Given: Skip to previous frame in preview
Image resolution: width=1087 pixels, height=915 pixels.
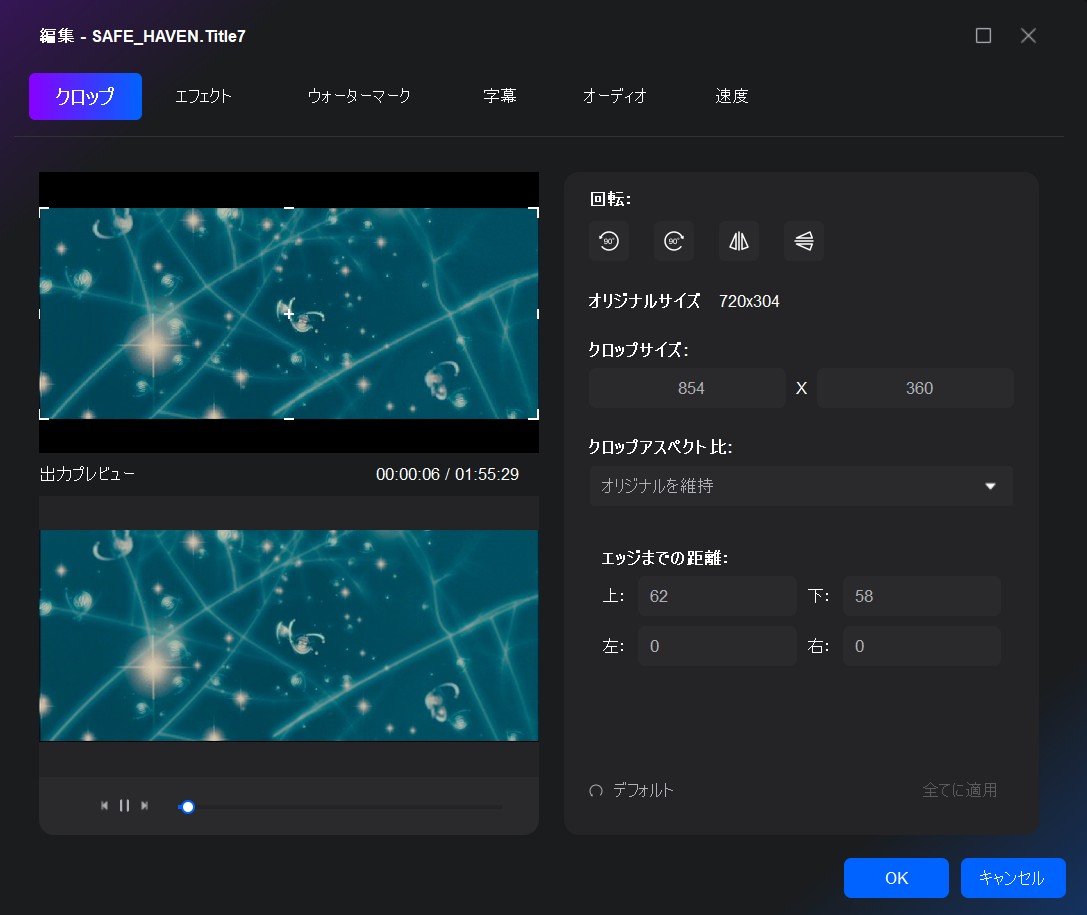Looking at the screenshot, I should [x=105, y=805].
